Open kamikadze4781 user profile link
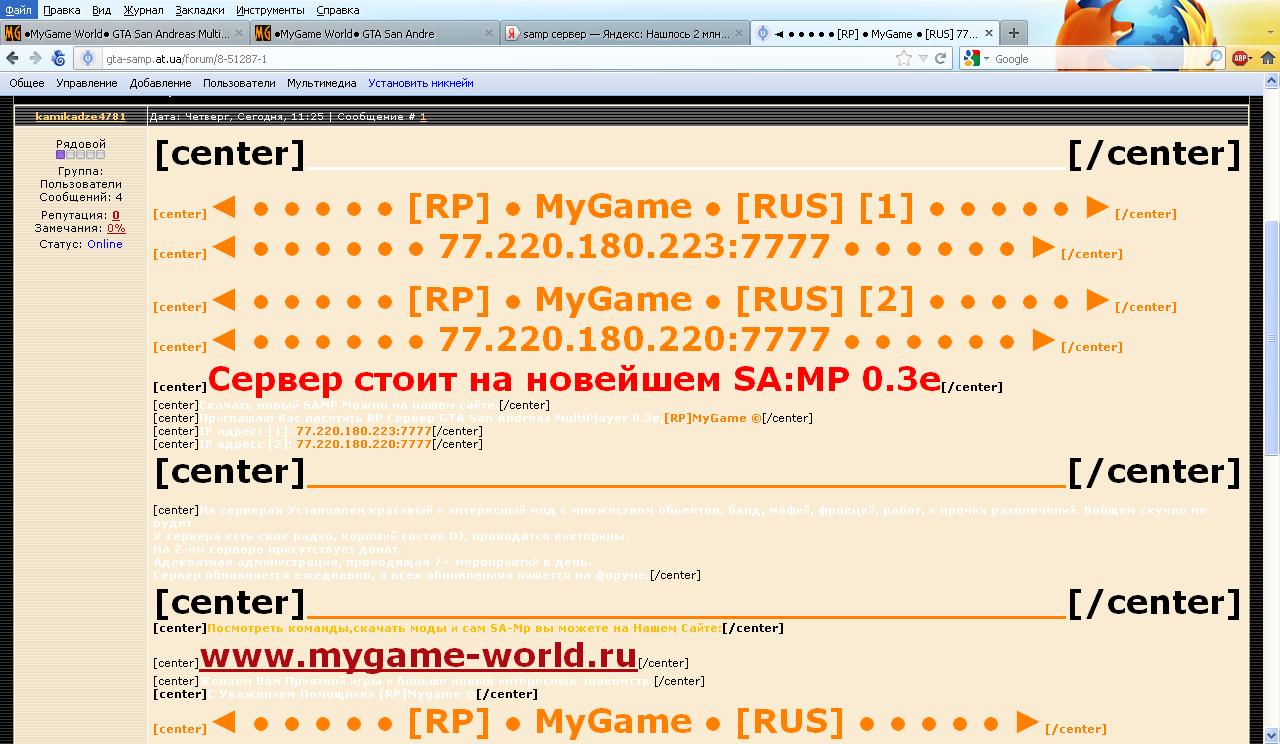 tap(81, 116)
